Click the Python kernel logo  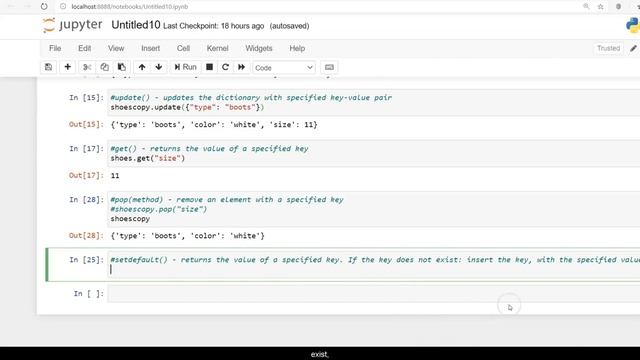[633, 25]
